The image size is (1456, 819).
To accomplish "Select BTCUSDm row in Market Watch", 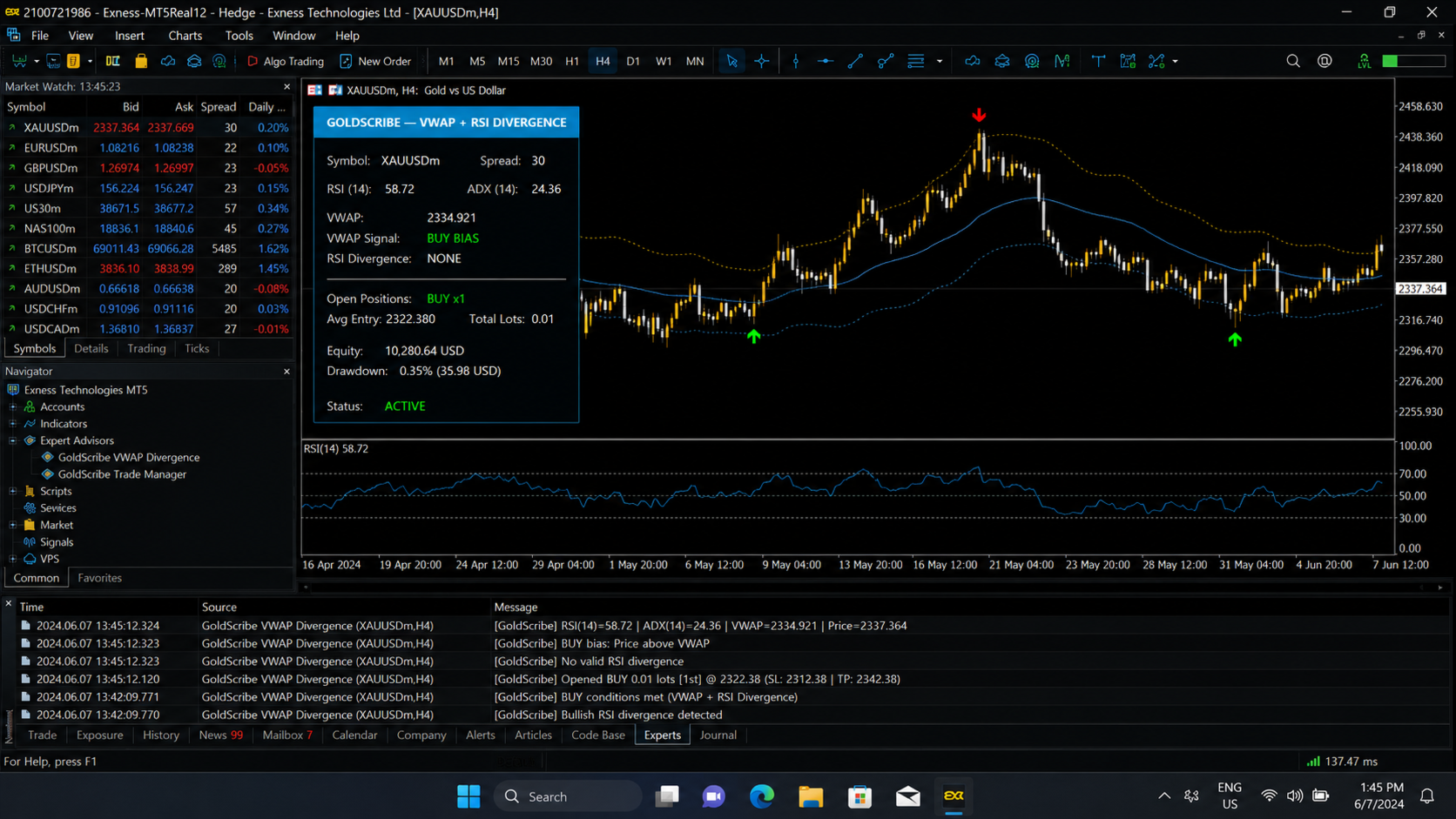I will pos(147,248).
